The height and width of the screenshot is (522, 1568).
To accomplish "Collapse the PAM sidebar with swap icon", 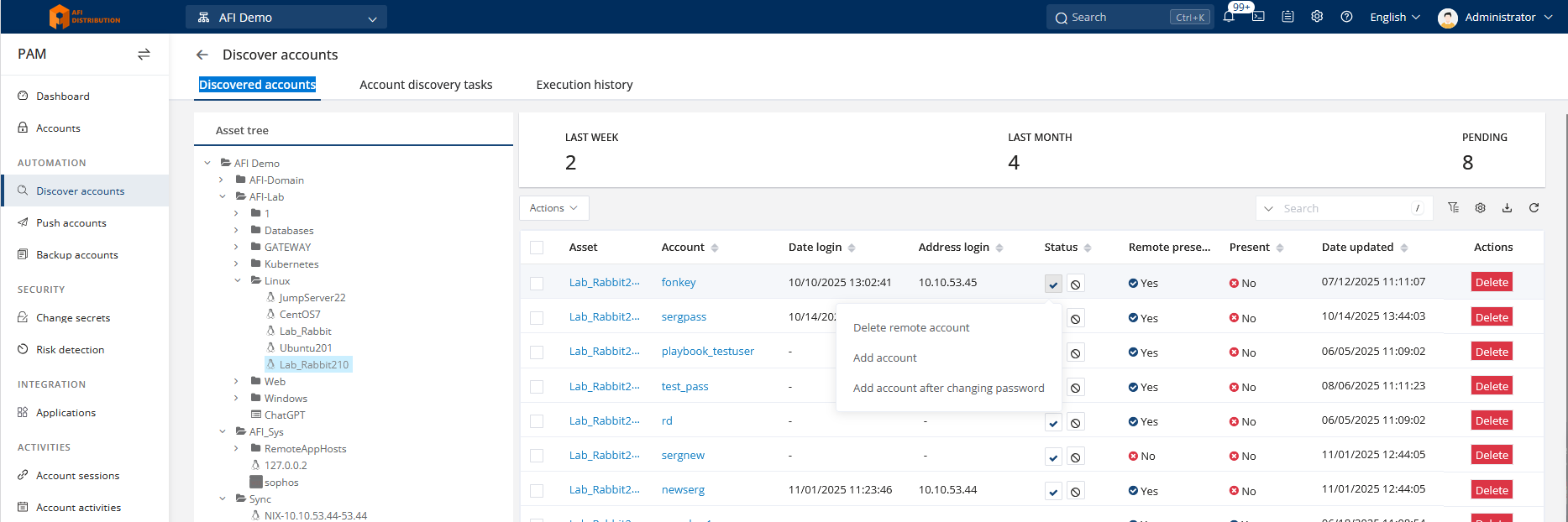I will coord(144,55).
